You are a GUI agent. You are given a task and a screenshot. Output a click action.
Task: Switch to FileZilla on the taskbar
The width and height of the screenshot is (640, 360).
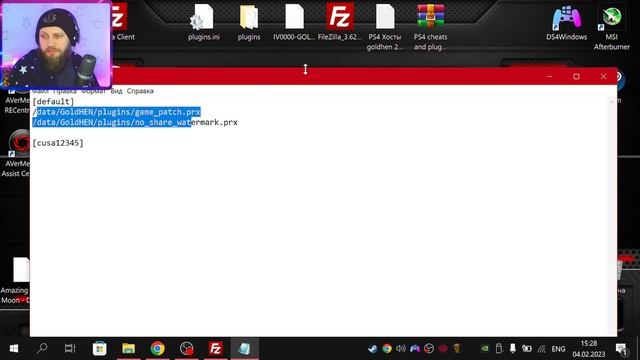pos(216,349)
